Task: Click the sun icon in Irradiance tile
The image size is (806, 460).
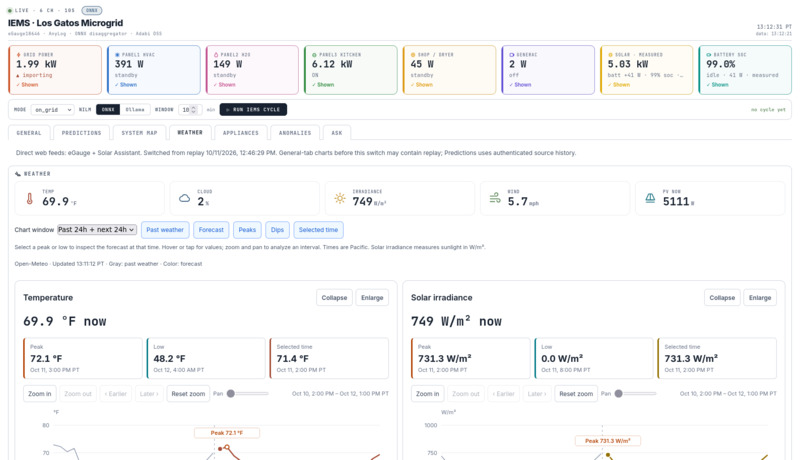Action: (x=340, y=198)
